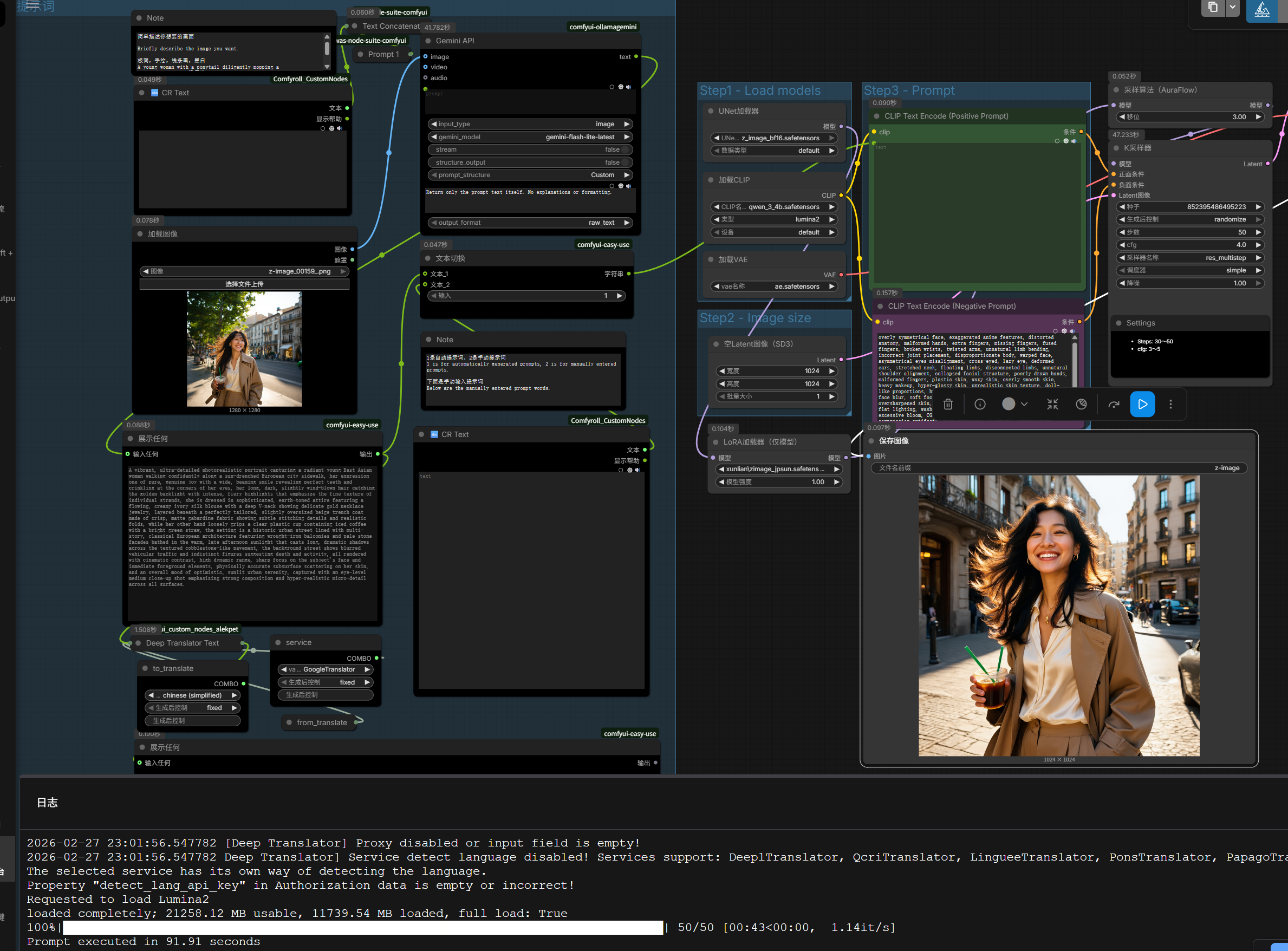Click the 选择文件上传 upload button

point(244,284)
